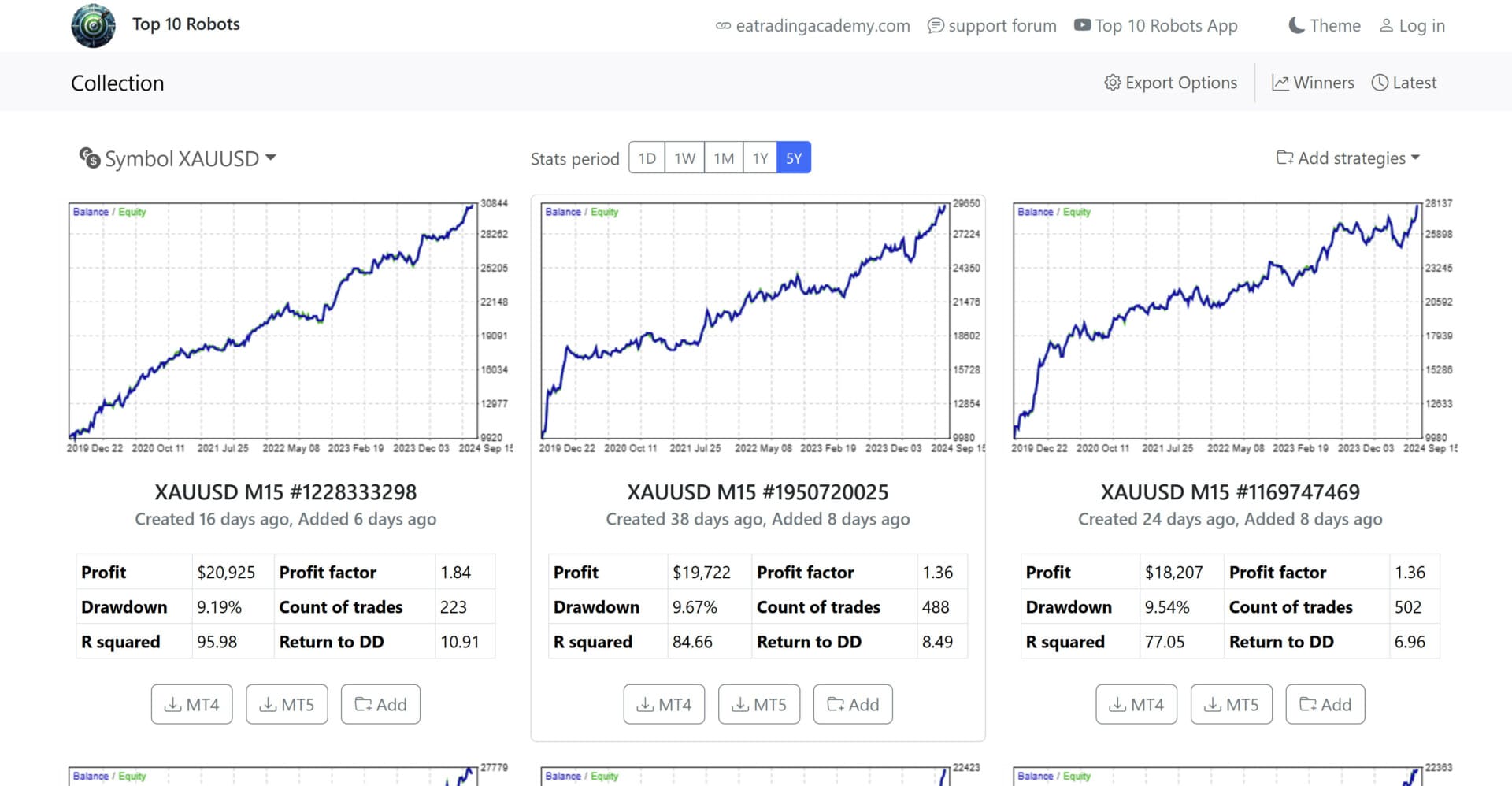Image resolution: width=1512 pixels, height=786 pixels.
Task: Open equity chart for strategy #1950720025
Action: click(762, 327)
